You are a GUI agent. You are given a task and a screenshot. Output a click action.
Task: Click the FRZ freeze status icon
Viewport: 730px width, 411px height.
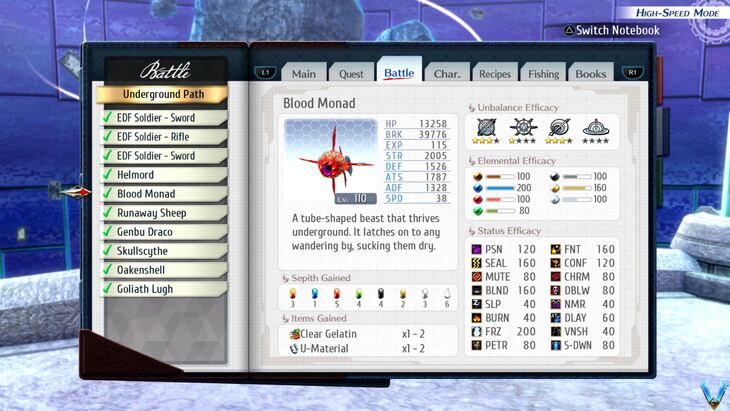coord(476,332)
